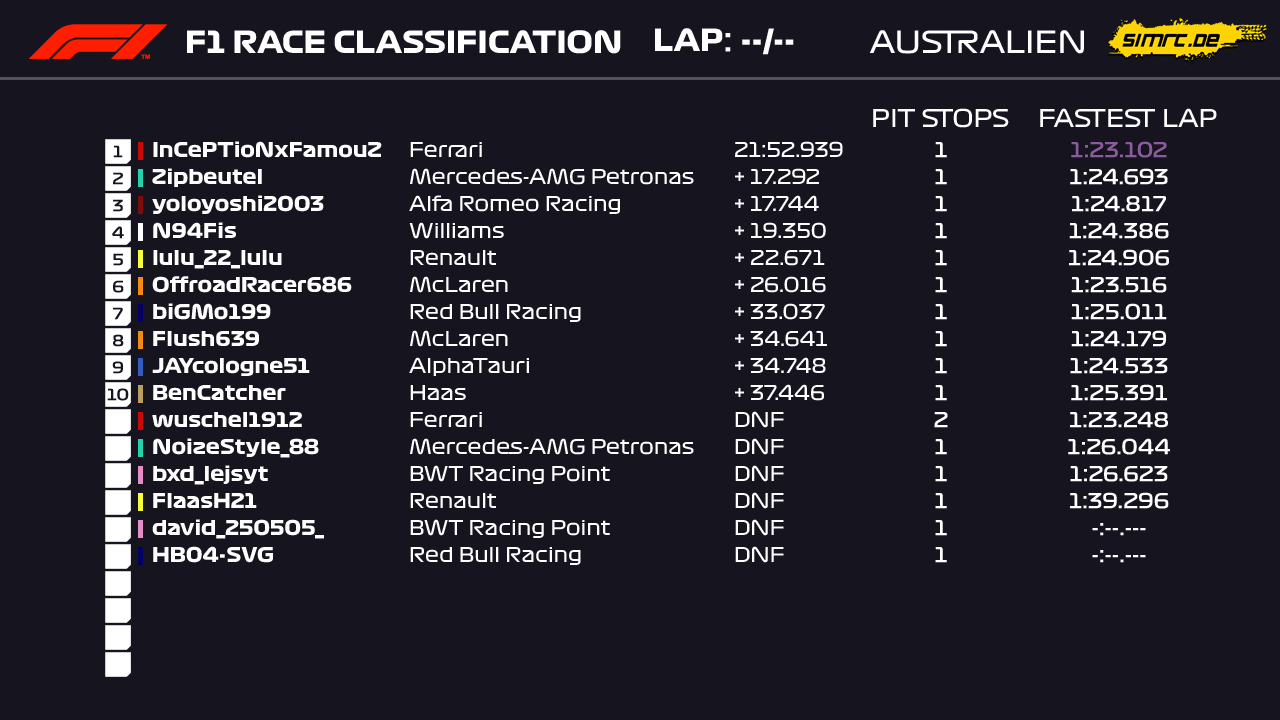Screen dimensions: 1280x720
Task: Click the F1 RACE CLASSIFICATION title
Action: coord(403,42)
